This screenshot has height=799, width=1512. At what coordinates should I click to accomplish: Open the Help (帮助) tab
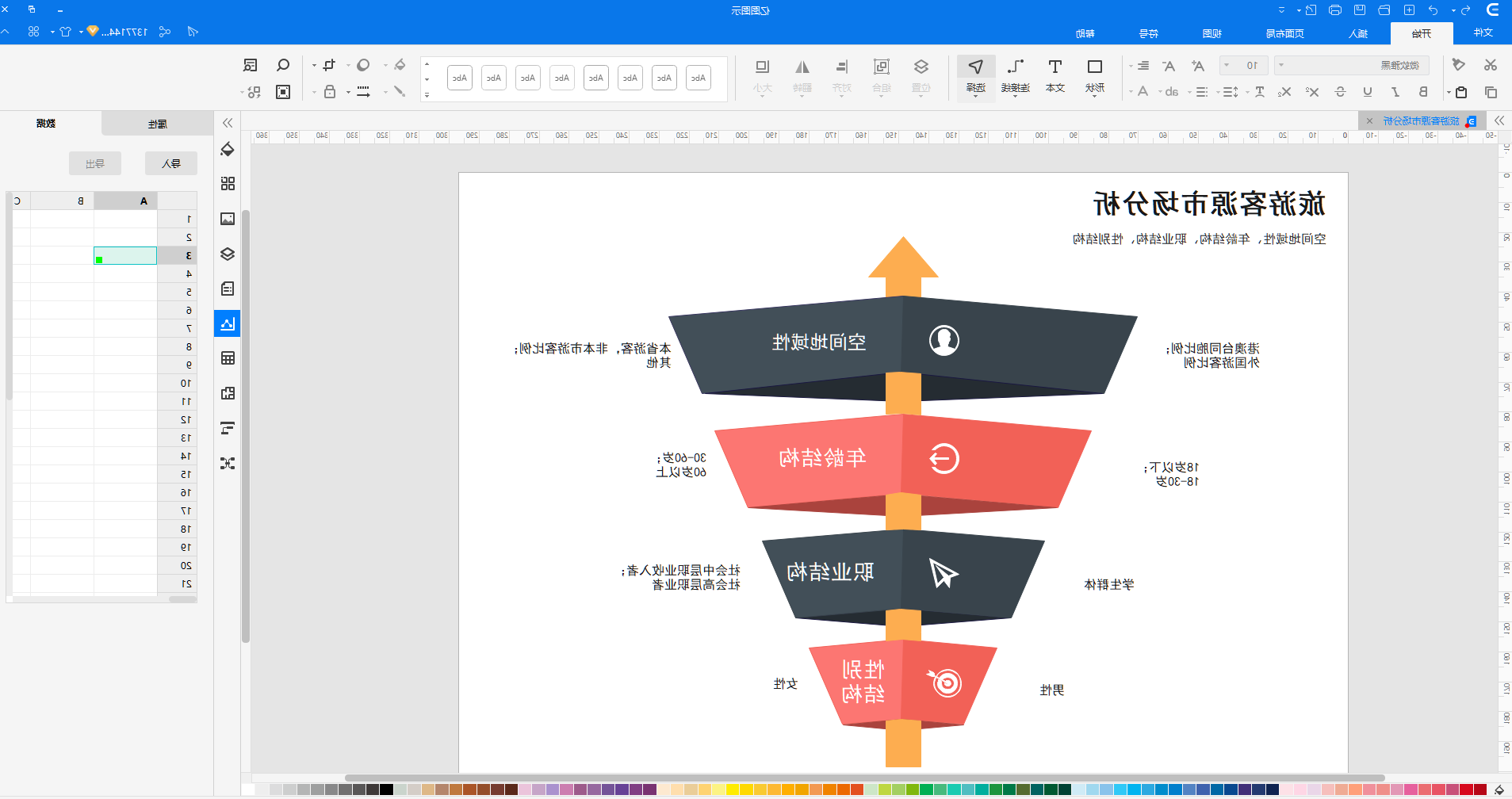1085,33
